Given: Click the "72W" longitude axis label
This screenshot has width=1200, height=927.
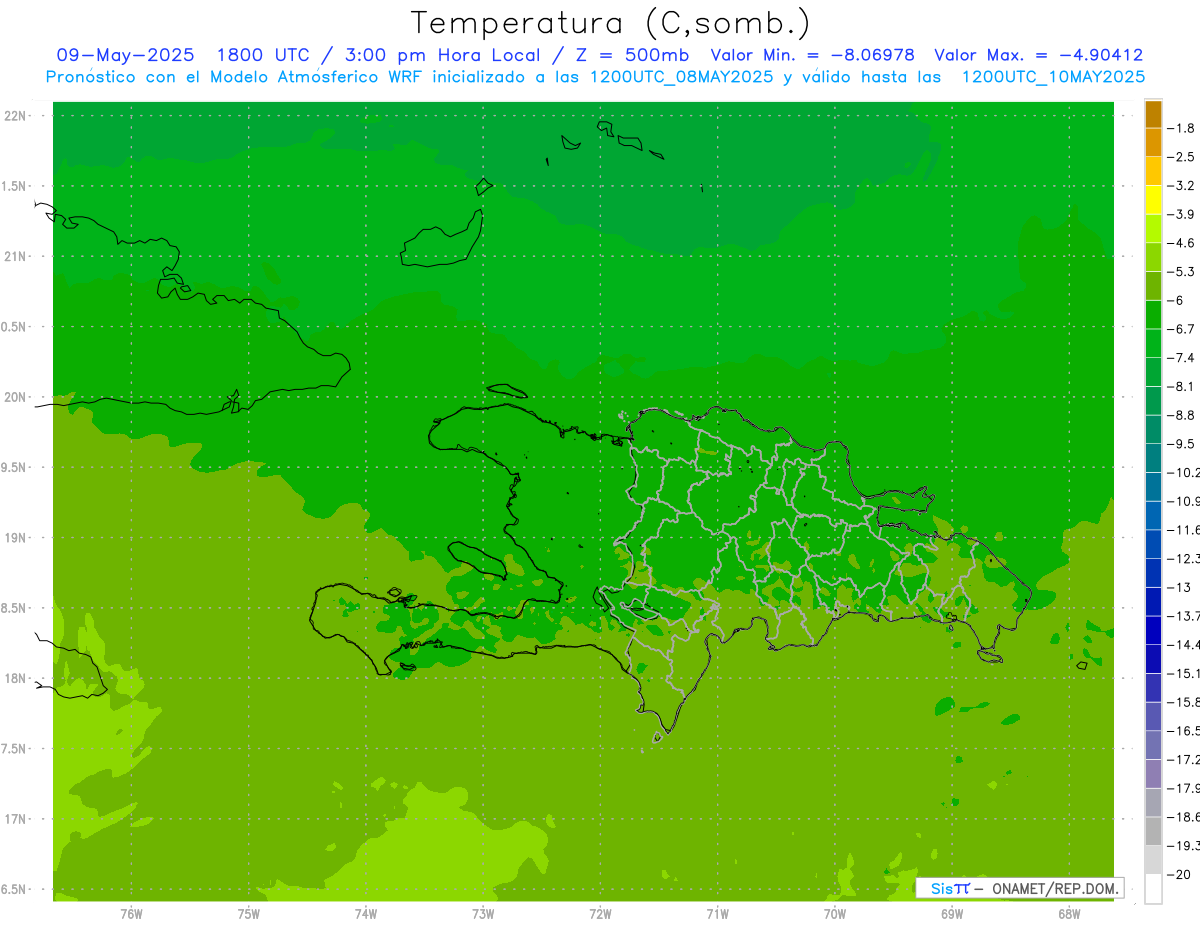Looking at the screenshot, I should pyautogui.click(x=600, y=913).
